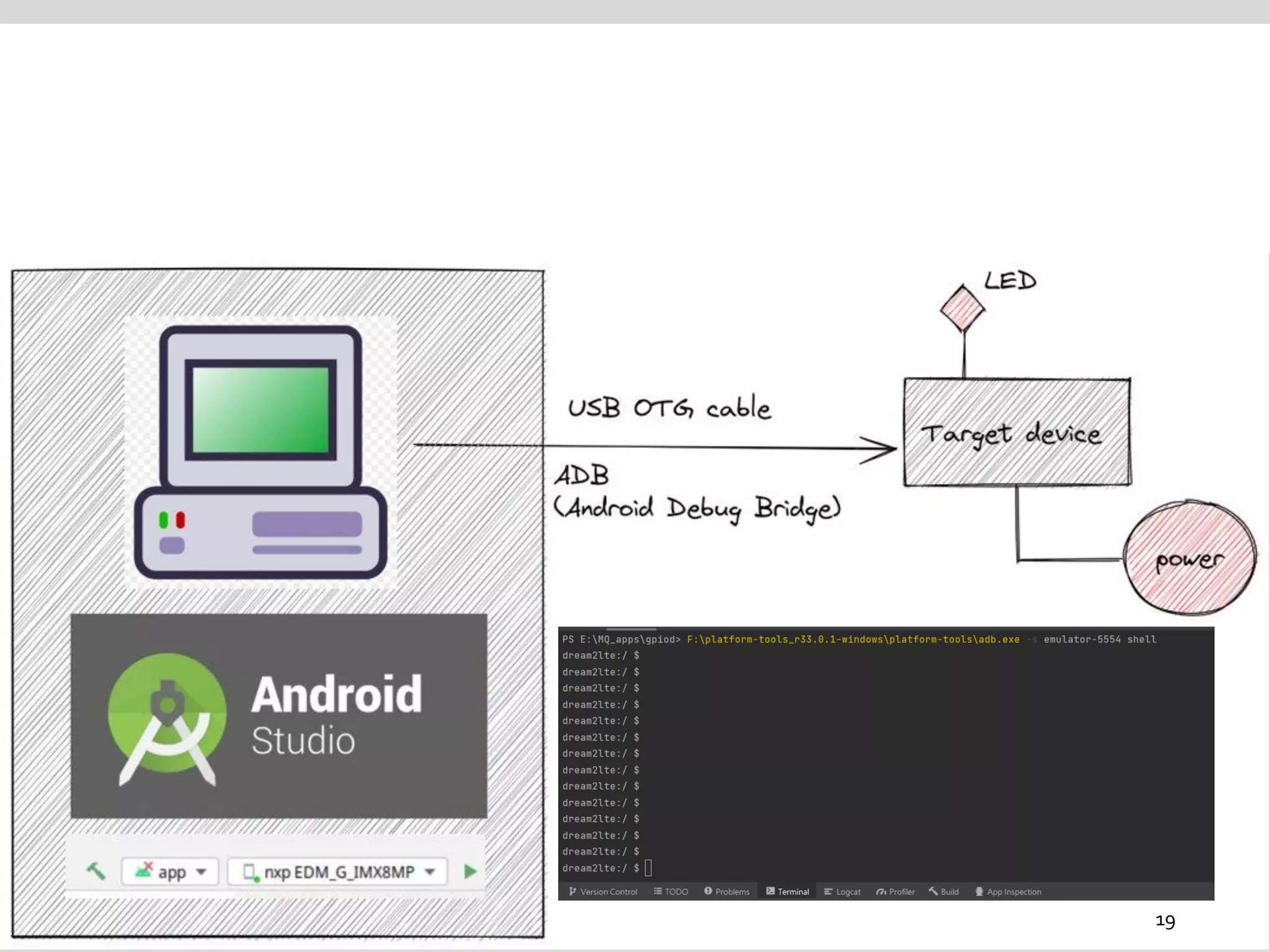Click the Android app module icon
The width and height of the screenshot is (1270, 952).
click(144, 870)
